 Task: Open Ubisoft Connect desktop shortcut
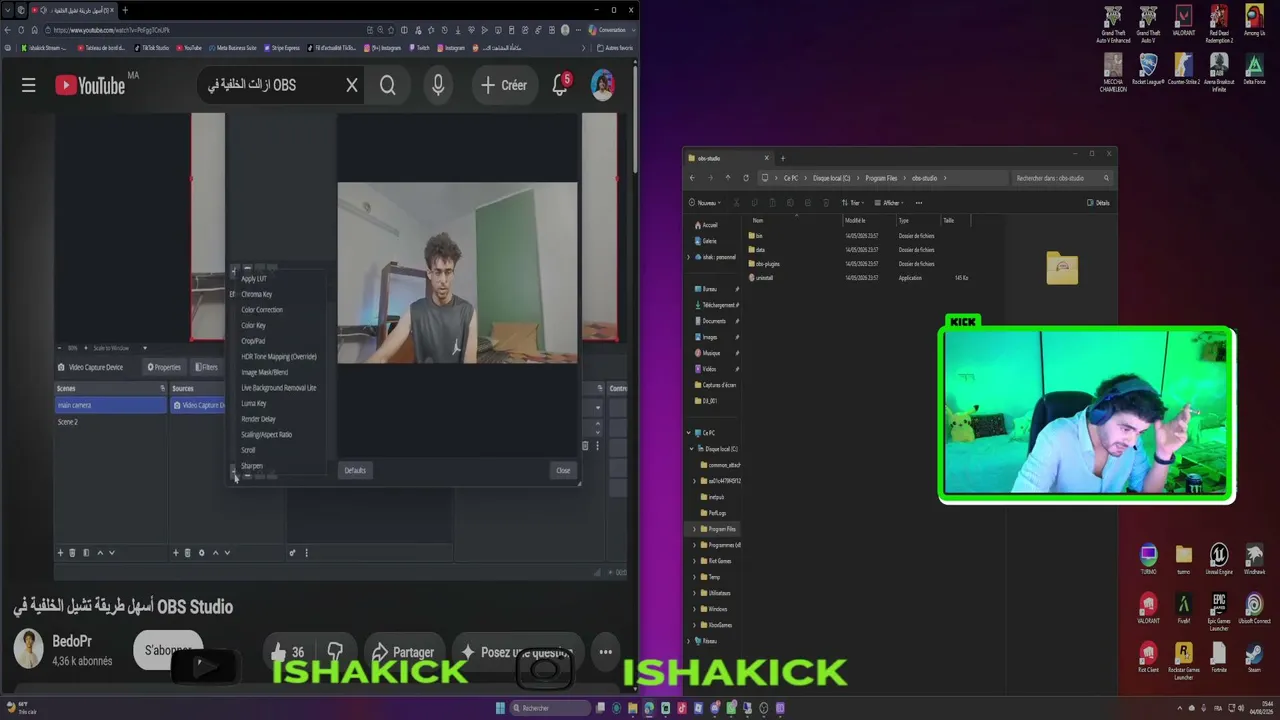click(1254, 609)
